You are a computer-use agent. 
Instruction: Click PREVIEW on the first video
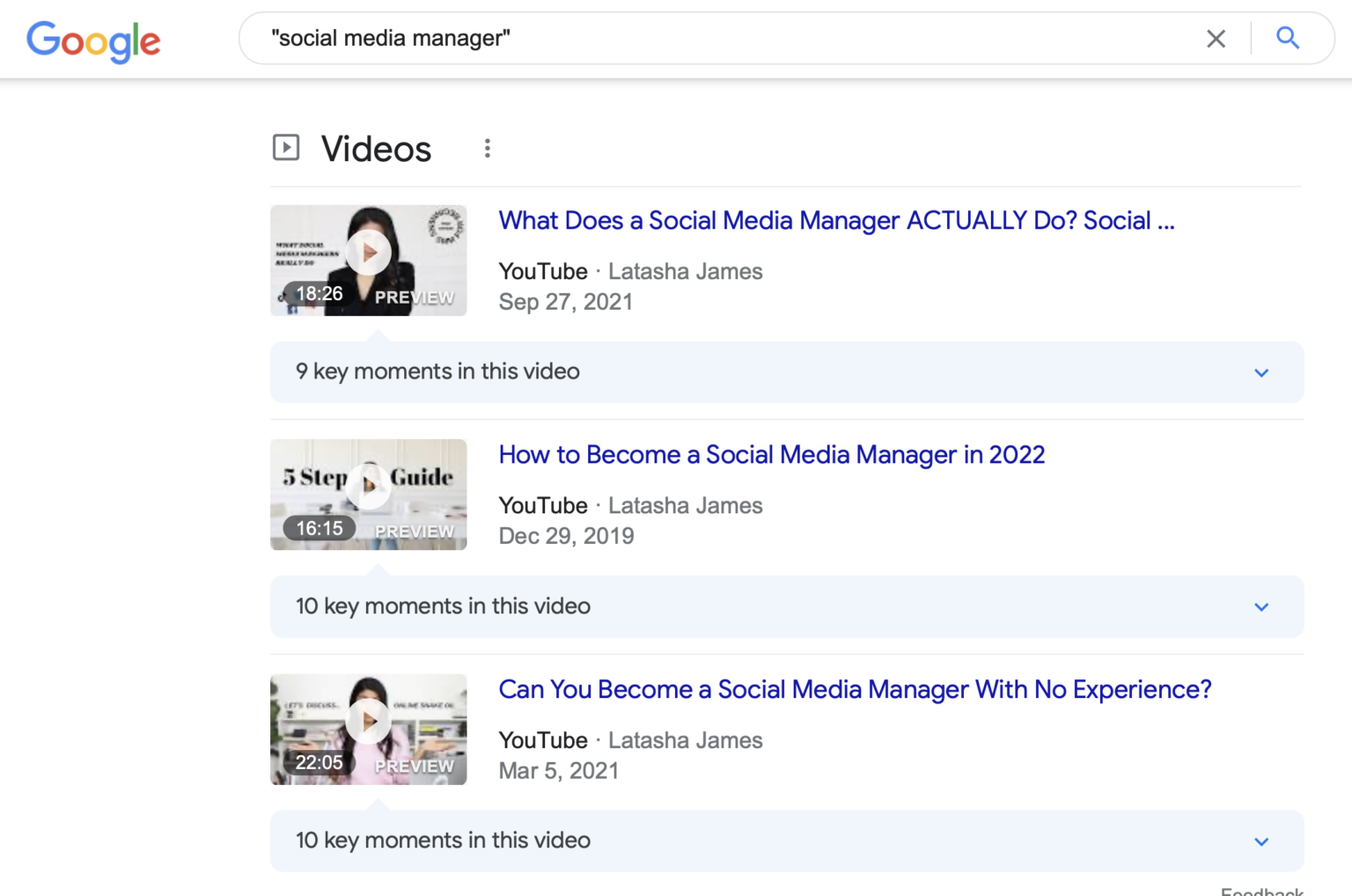414,297
